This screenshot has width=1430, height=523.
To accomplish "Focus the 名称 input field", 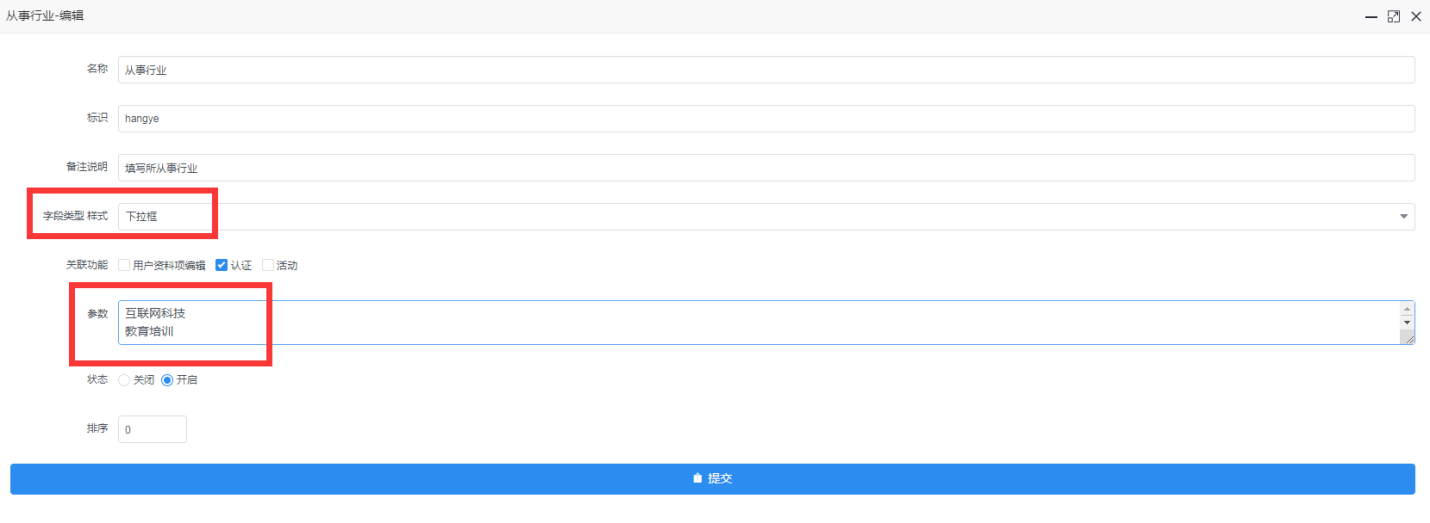I will pos(766,70).
